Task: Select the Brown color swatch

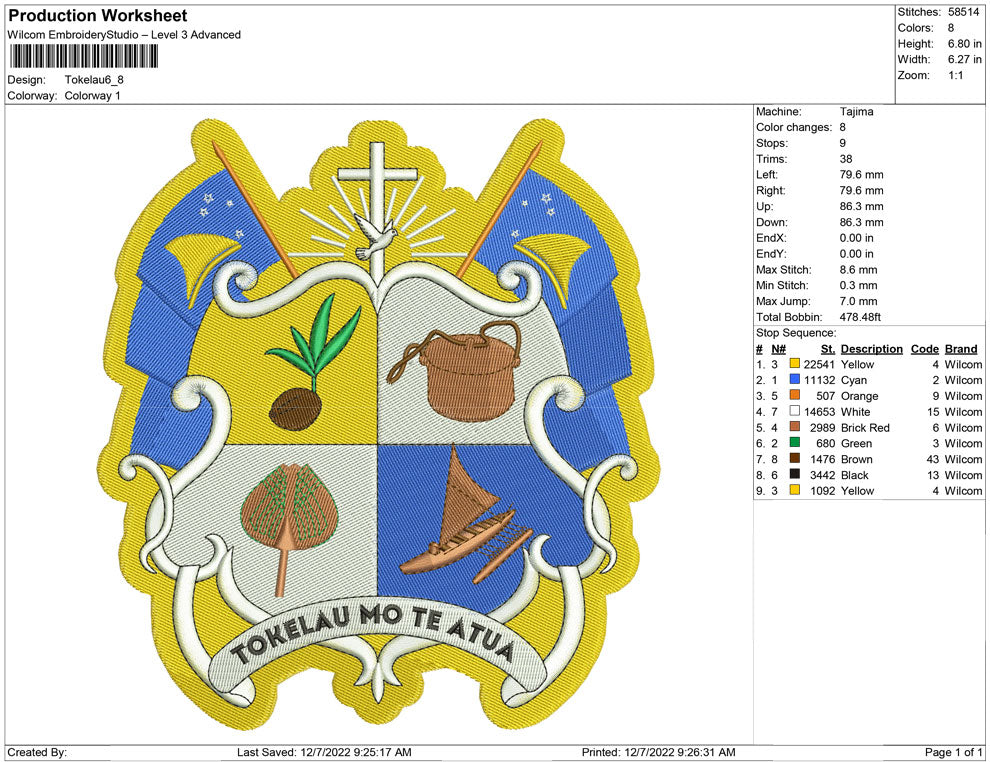Action: coord(794,458)
